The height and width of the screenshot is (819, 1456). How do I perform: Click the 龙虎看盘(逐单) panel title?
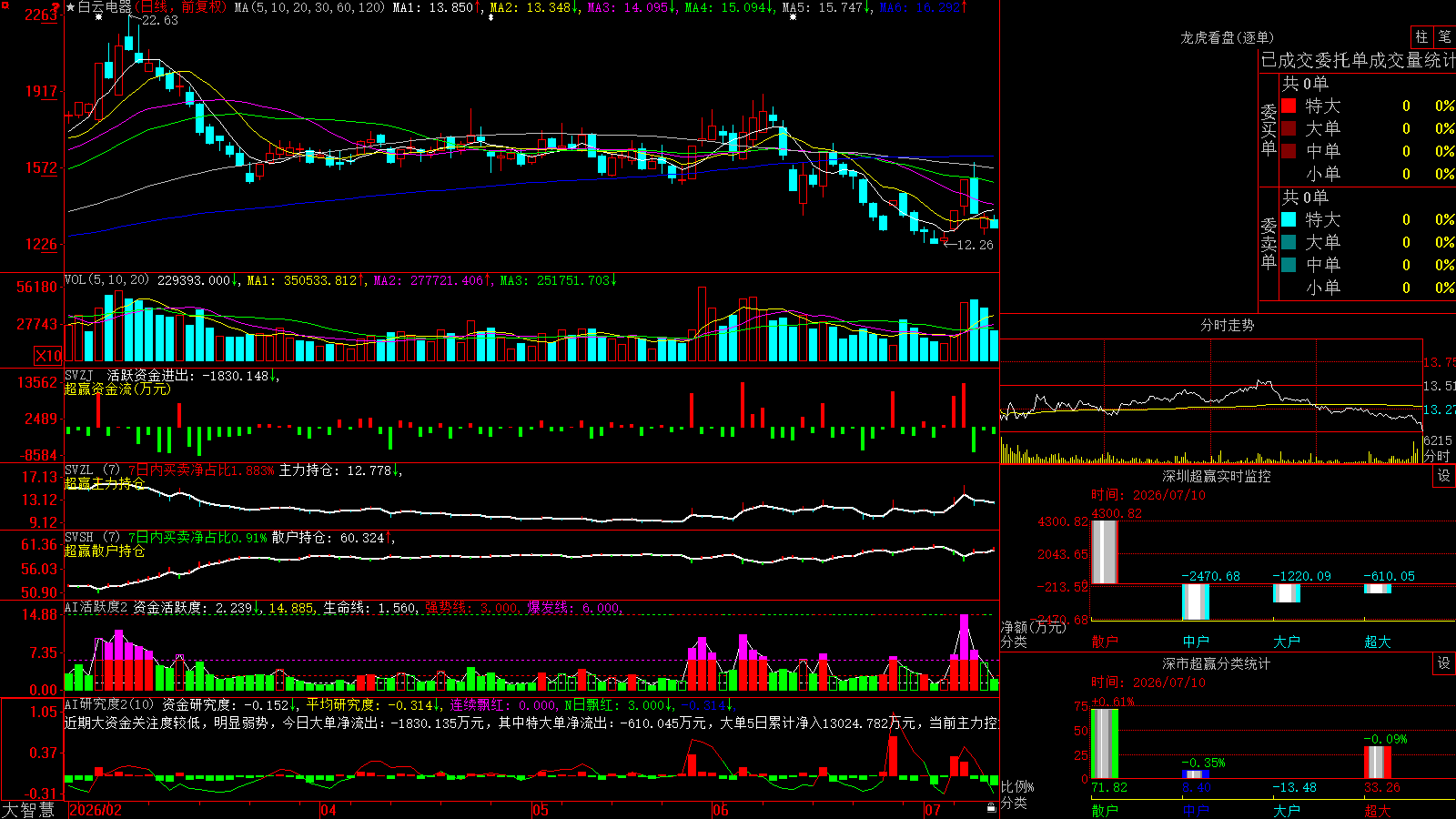(x=1227, y=37)
